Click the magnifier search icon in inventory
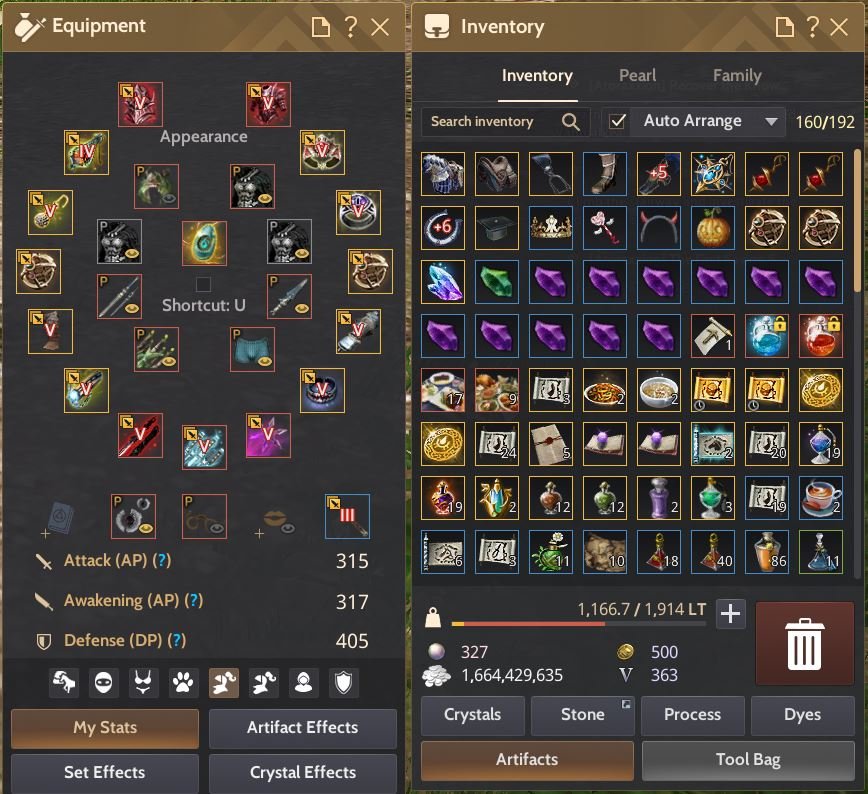This screenshot has height=794, width=868. [570, 122]
